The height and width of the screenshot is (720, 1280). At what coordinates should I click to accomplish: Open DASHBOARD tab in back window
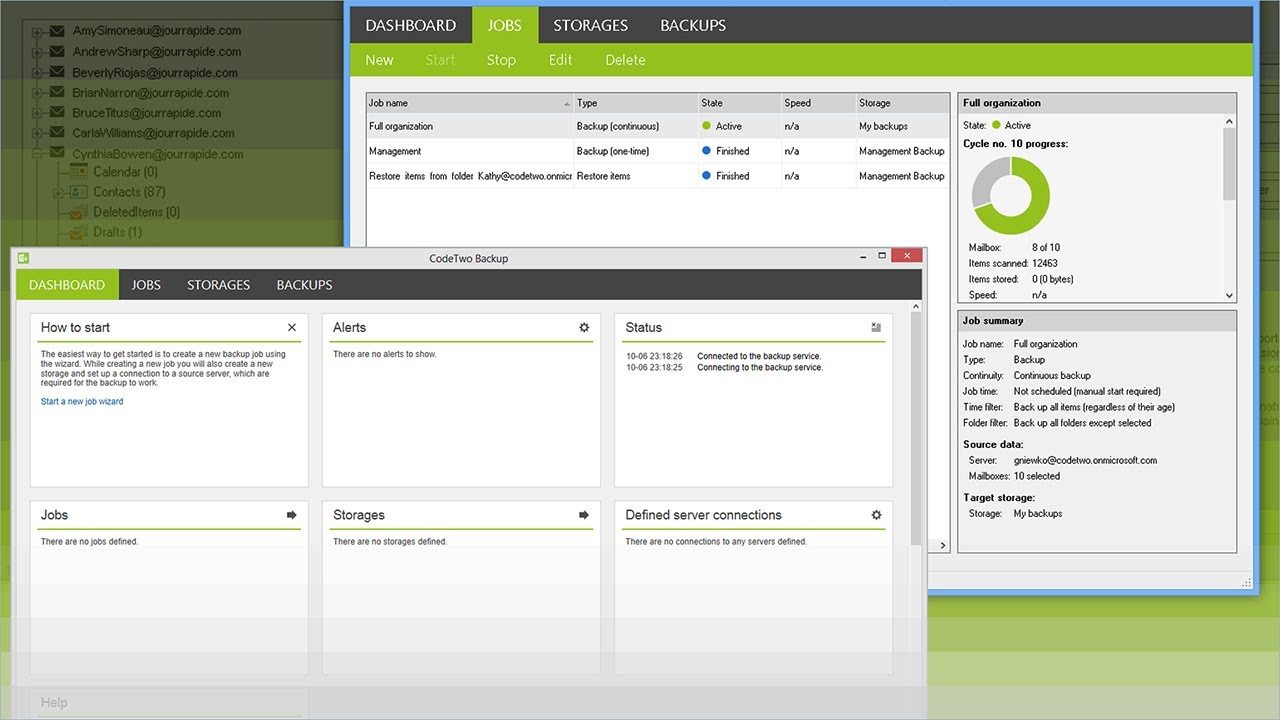click(411, 25)
